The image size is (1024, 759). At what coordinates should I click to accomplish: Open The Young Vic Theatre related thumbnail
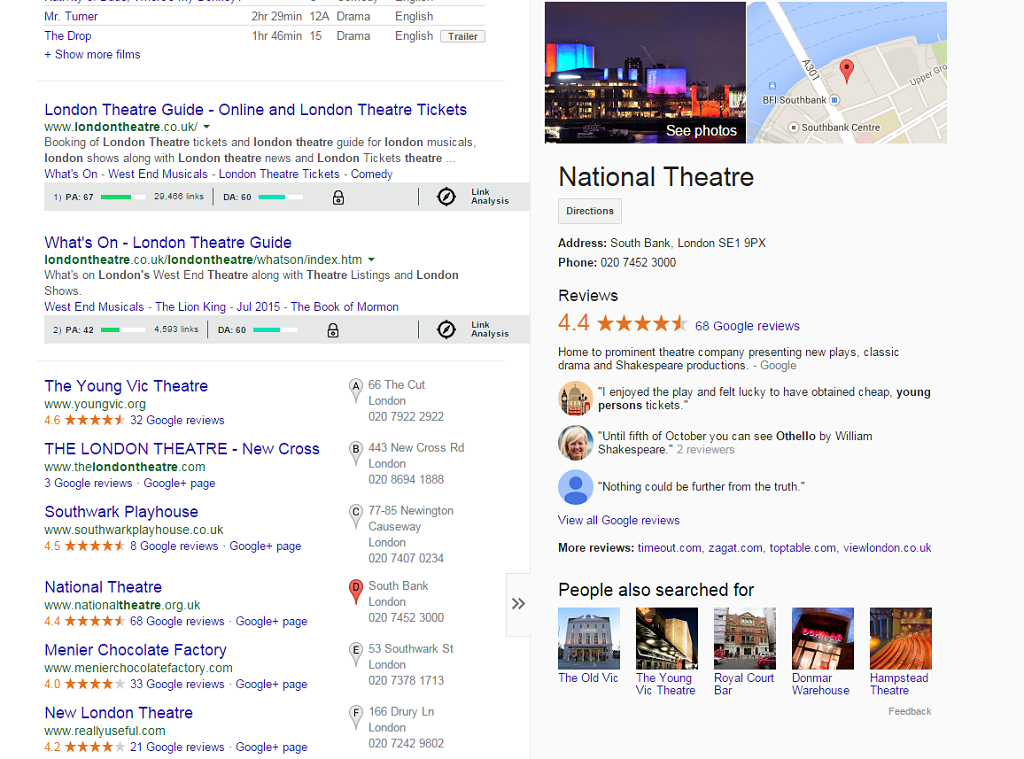pos(666,638)
